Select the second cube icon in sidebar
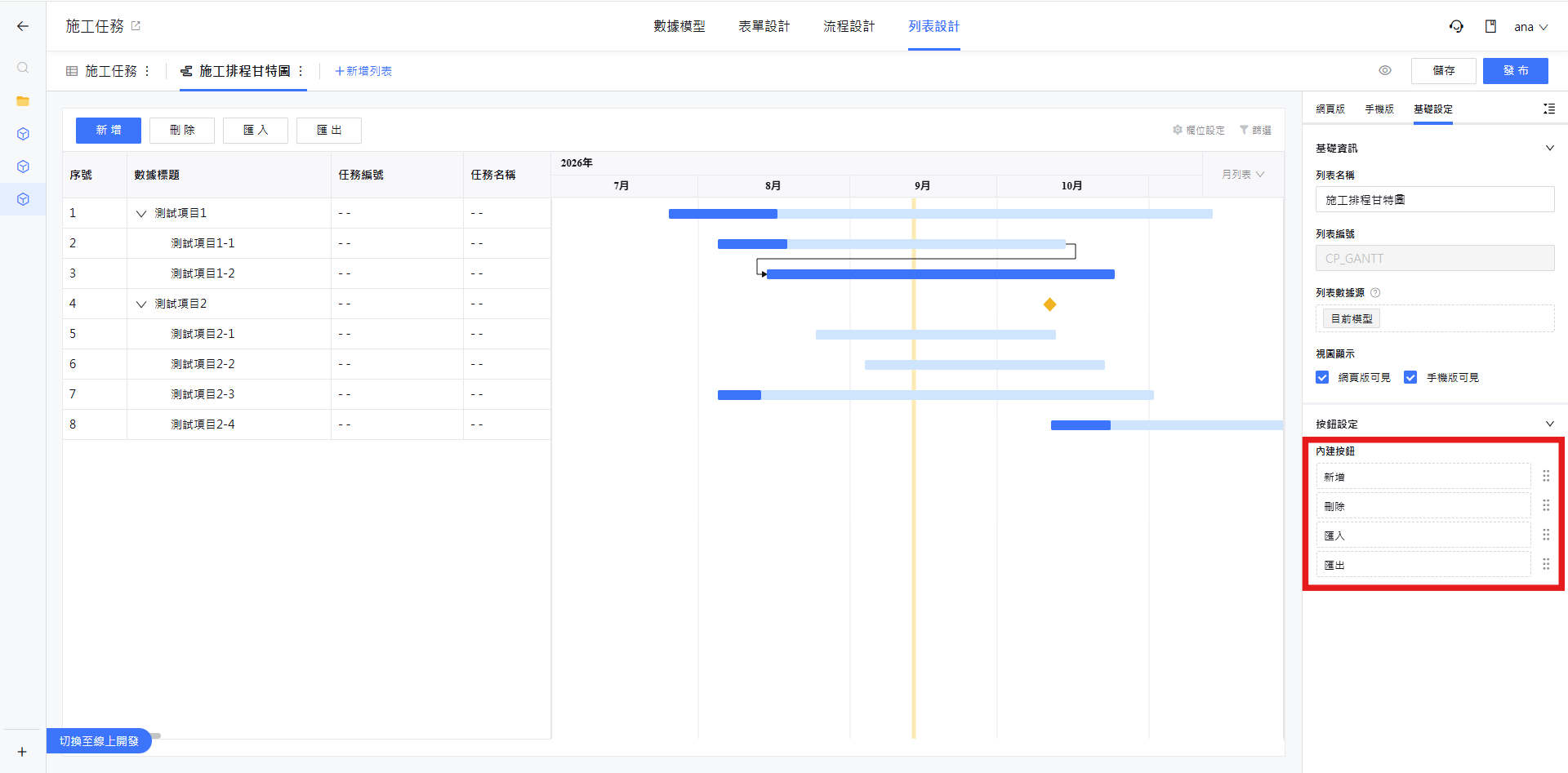 coord(23,167)
